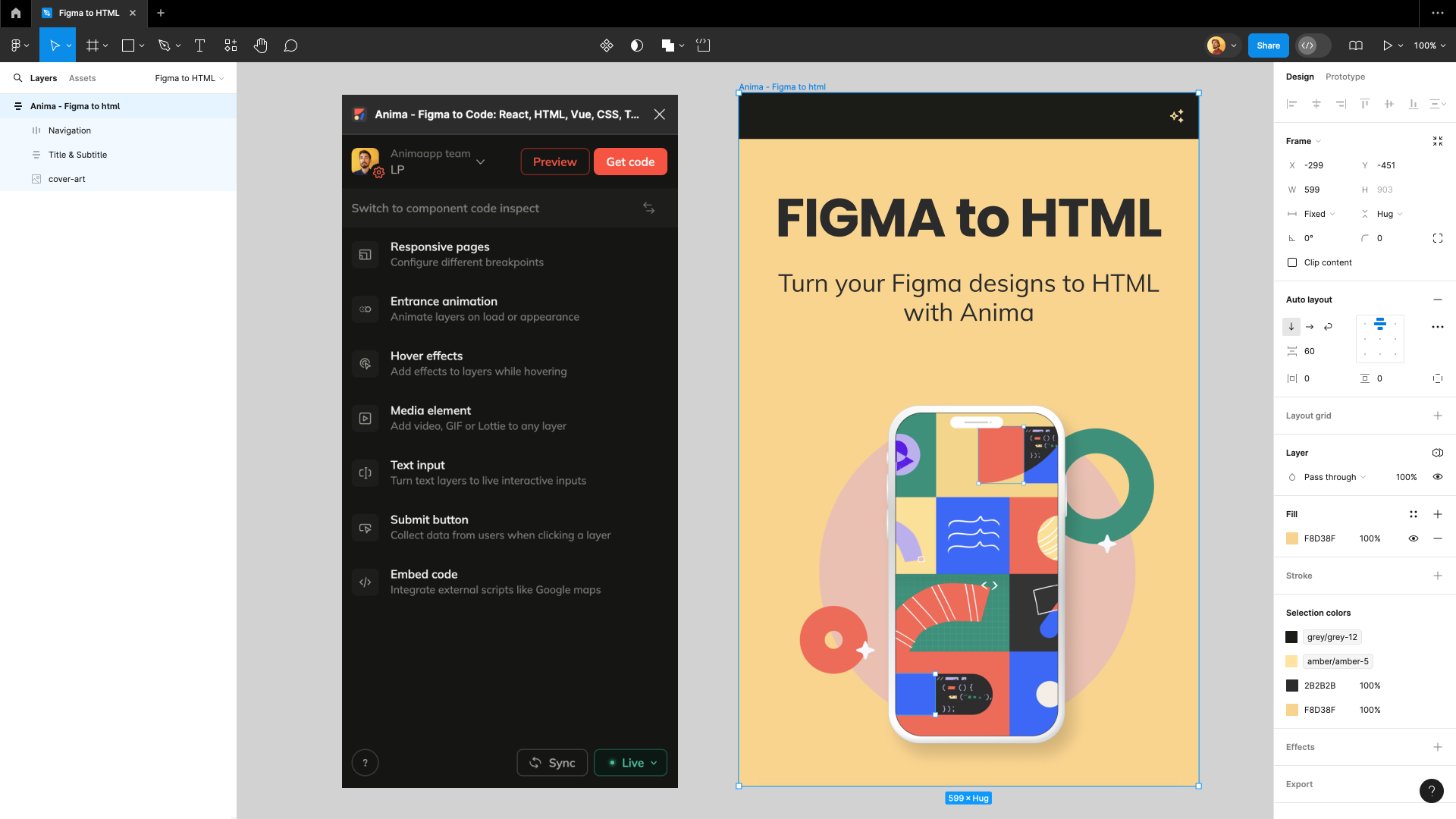The width and height of the screenshot is (1456, 819).
Task: Click the Get code button
Action: tap(630, 162)
